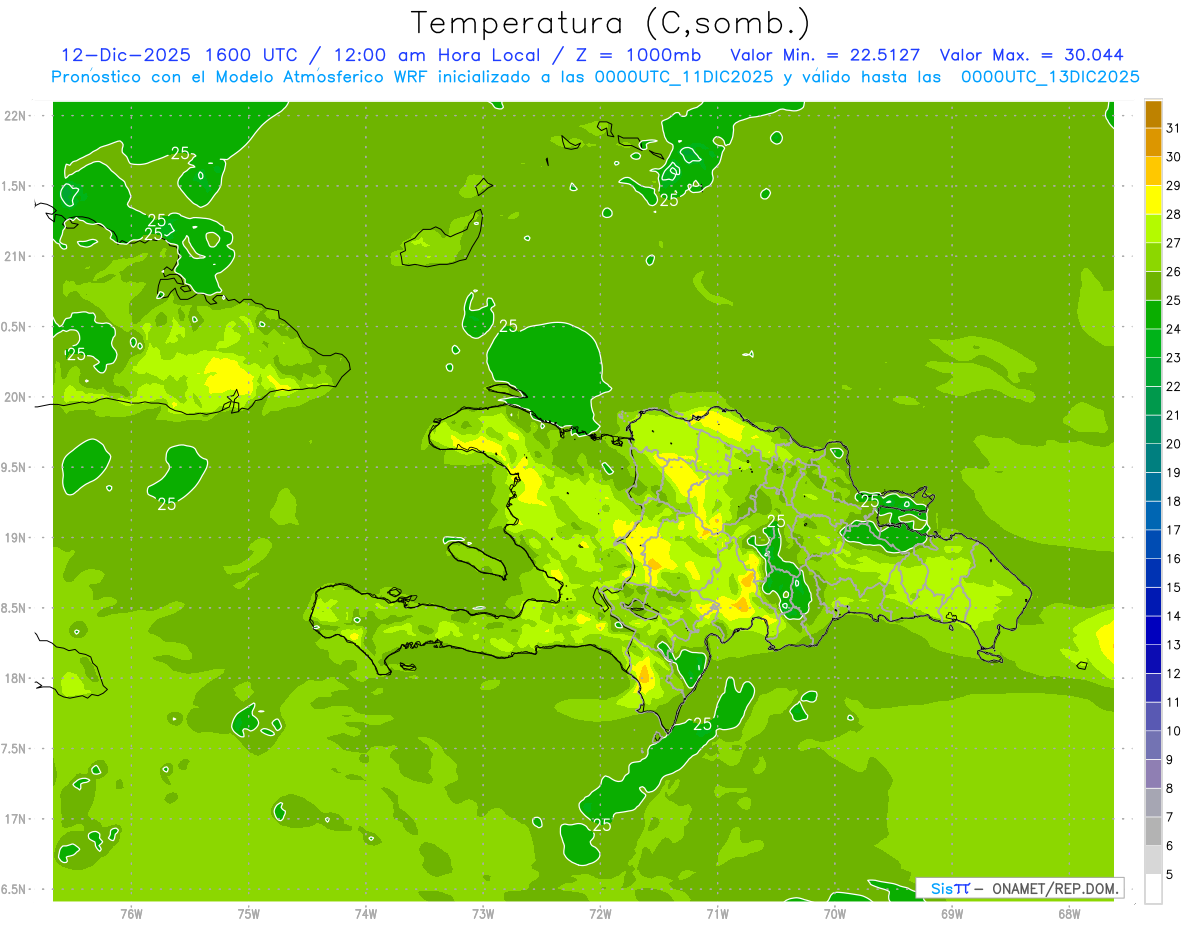
Task: Click the valid-until time "0000UTC_13DIC2025"
Action: coord(1051,77)
